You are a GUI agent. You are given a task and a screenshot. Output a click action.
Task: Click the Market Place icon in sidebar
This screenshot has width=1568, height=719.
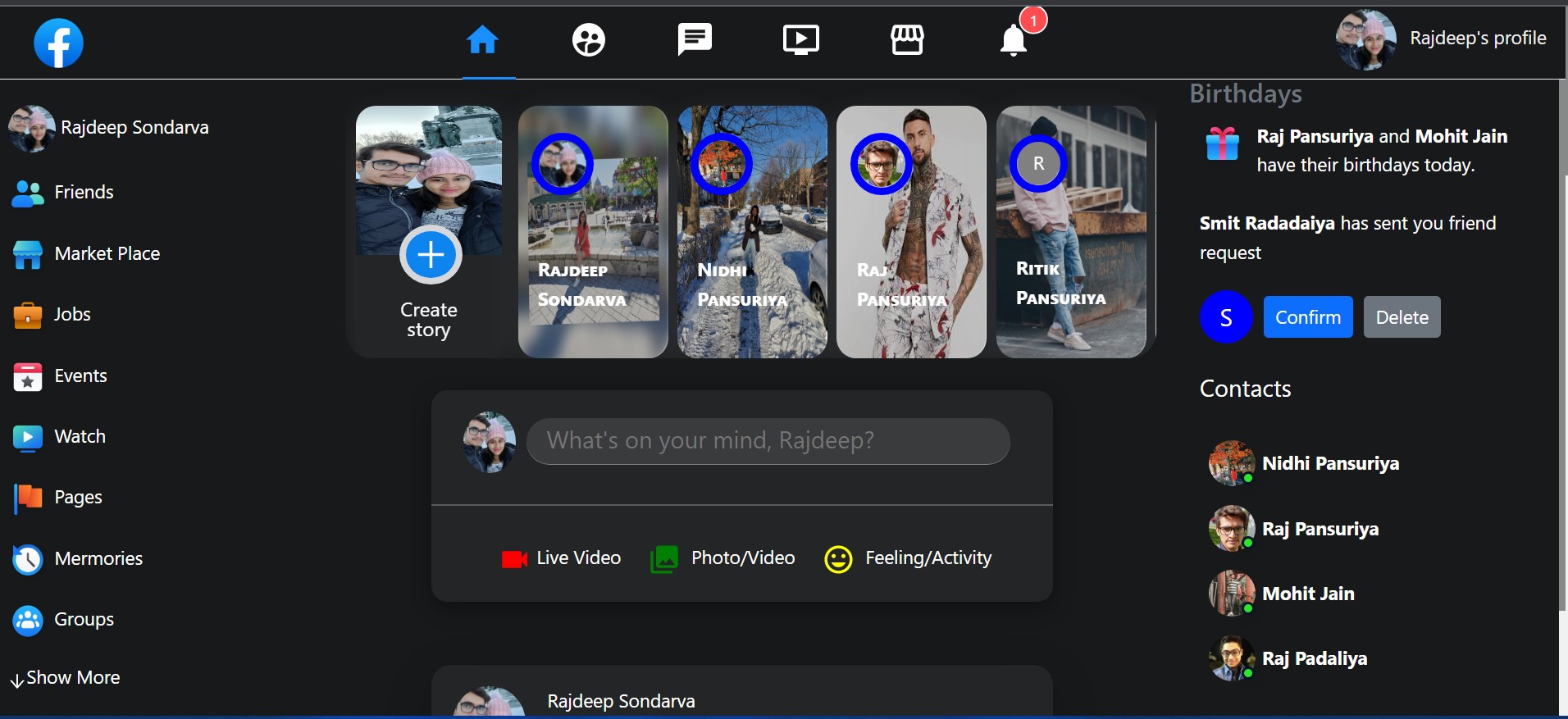coord(28,254)
